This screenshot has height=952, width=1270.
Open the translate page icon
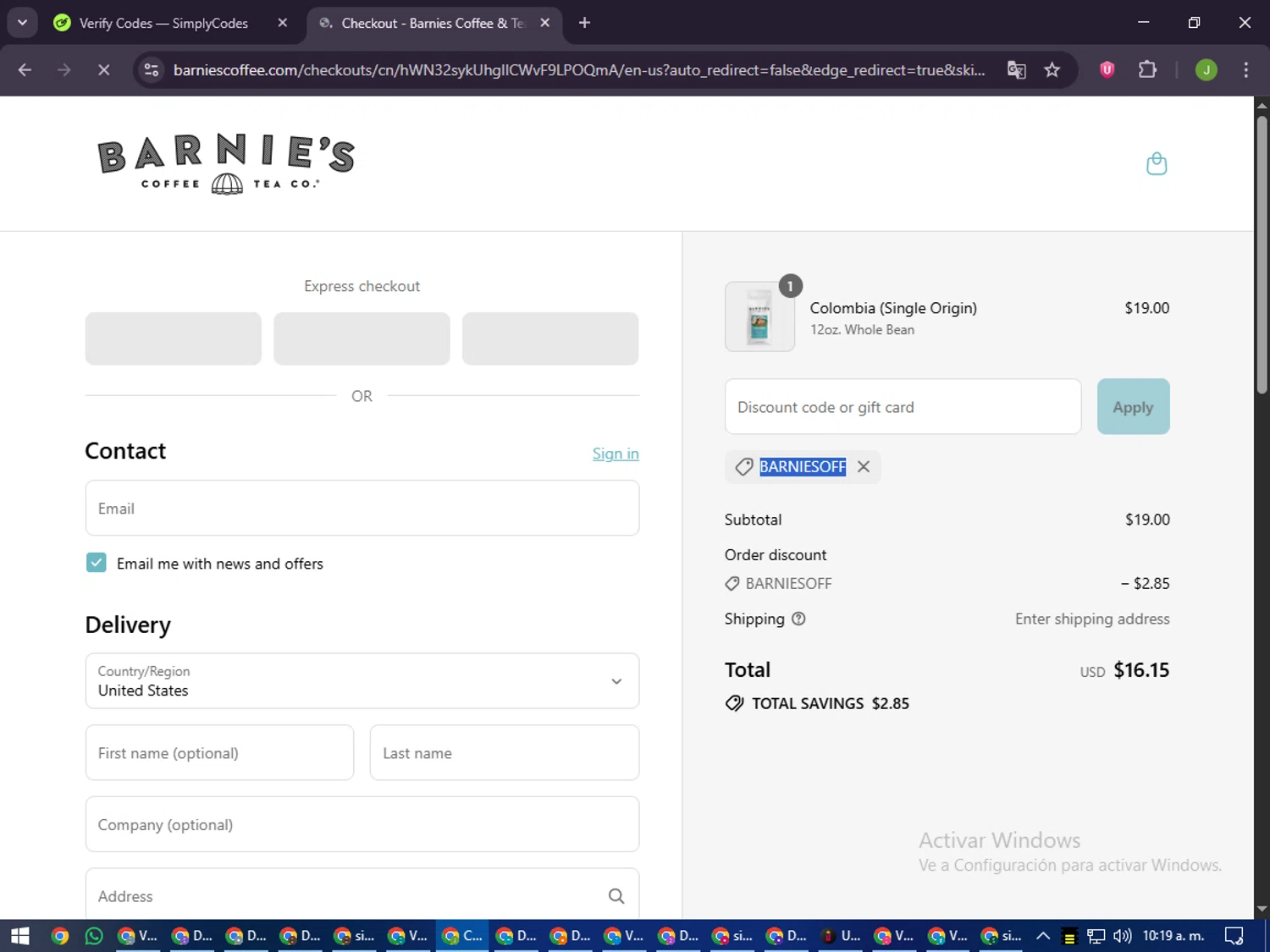coord(1016,69)
